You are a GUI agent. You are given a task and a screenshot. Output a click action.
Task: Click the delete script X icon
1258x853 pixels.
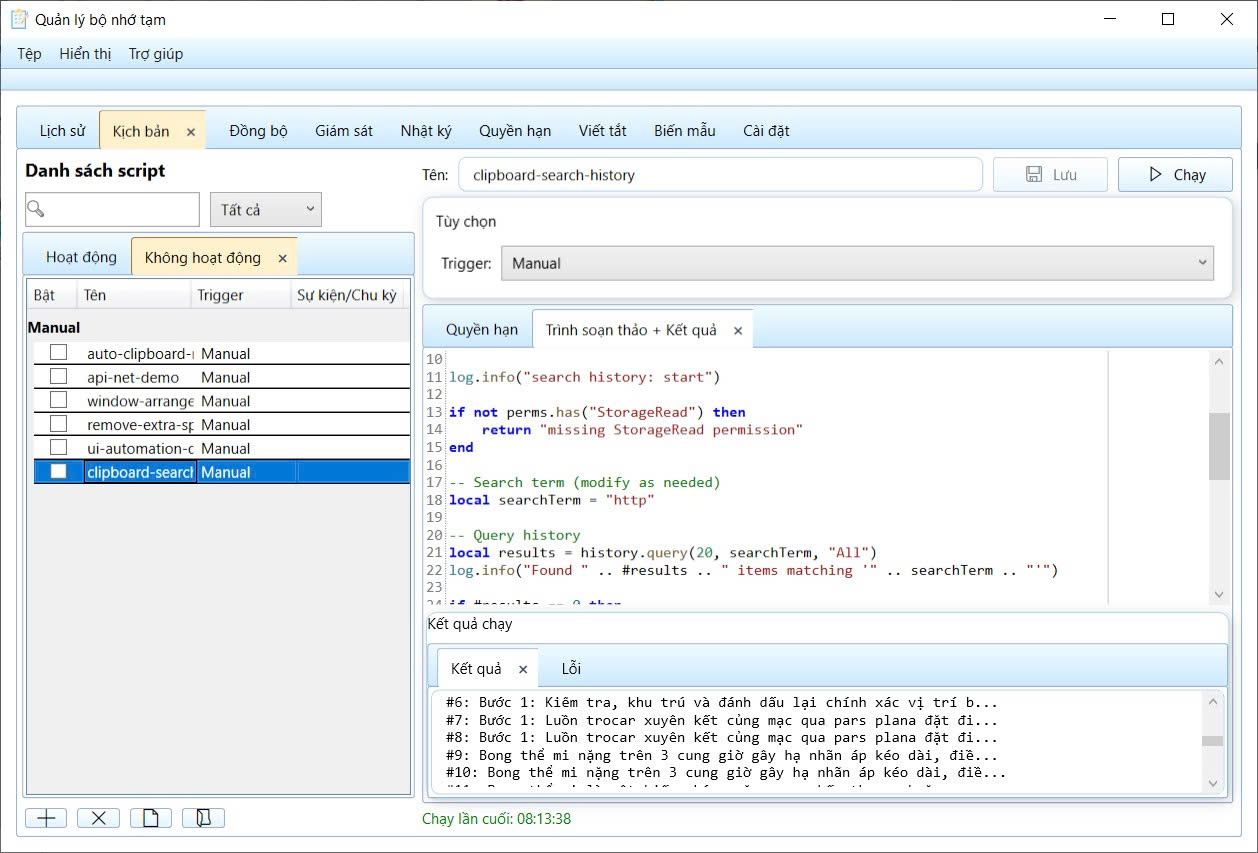pyautogui.click(x=98, y=818)
